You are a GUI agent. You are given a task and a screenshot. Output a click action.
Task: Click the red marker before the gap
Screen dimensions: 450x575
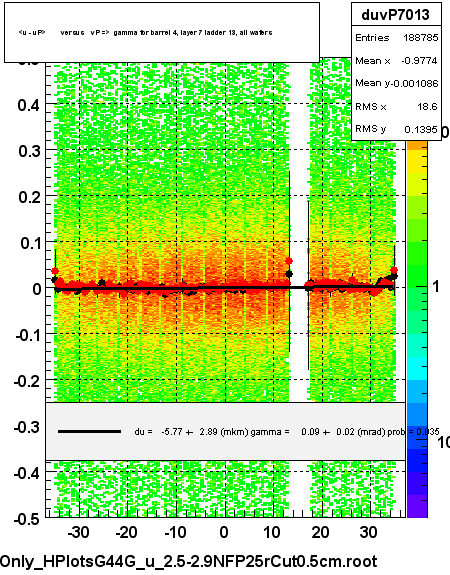coord(289,261)
